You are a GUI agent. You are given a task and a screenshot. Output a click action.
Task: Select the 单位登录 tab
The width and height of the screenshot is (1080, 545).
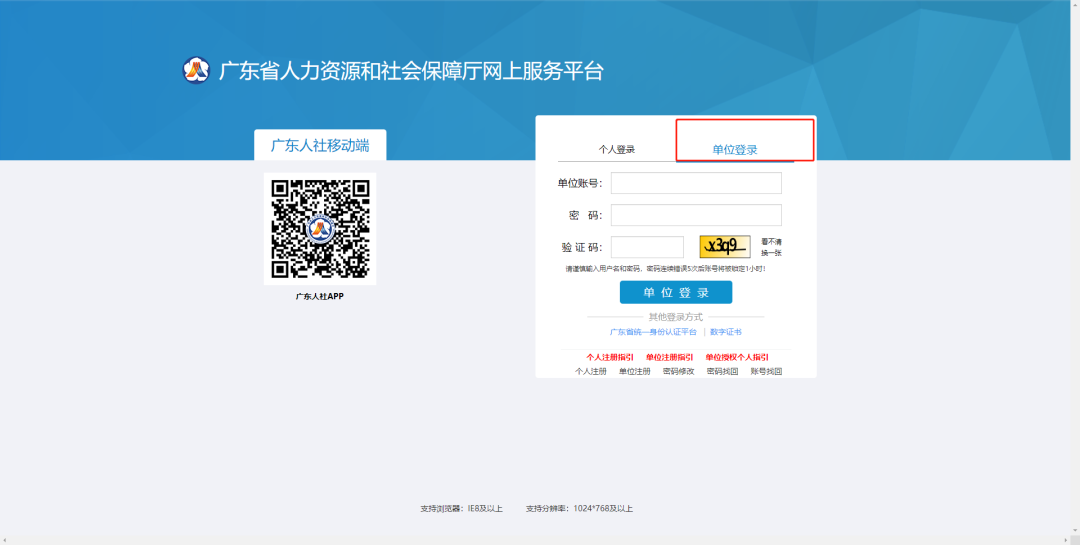735,150
